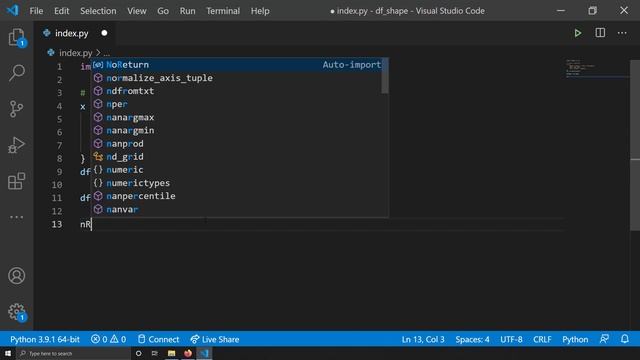
Task: Click the VS Code logo icon
Action: pyautogui.click(x=13, y=10)
